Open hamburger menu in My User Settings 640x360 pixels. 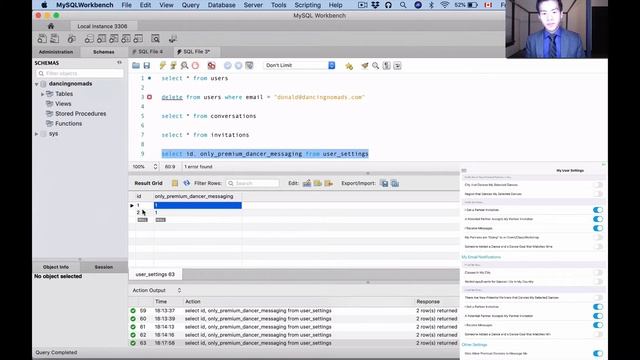[x=464, y=171]
